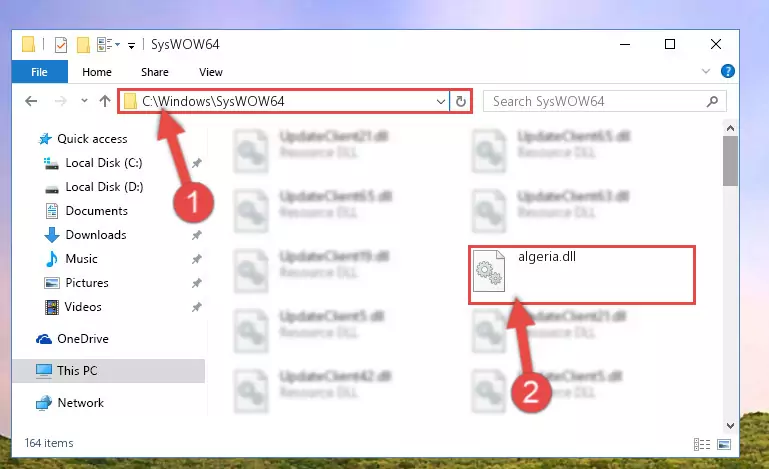769x469 pixels.
Task: Select Quick access in navigation pane
Action: tap(92, 139)
